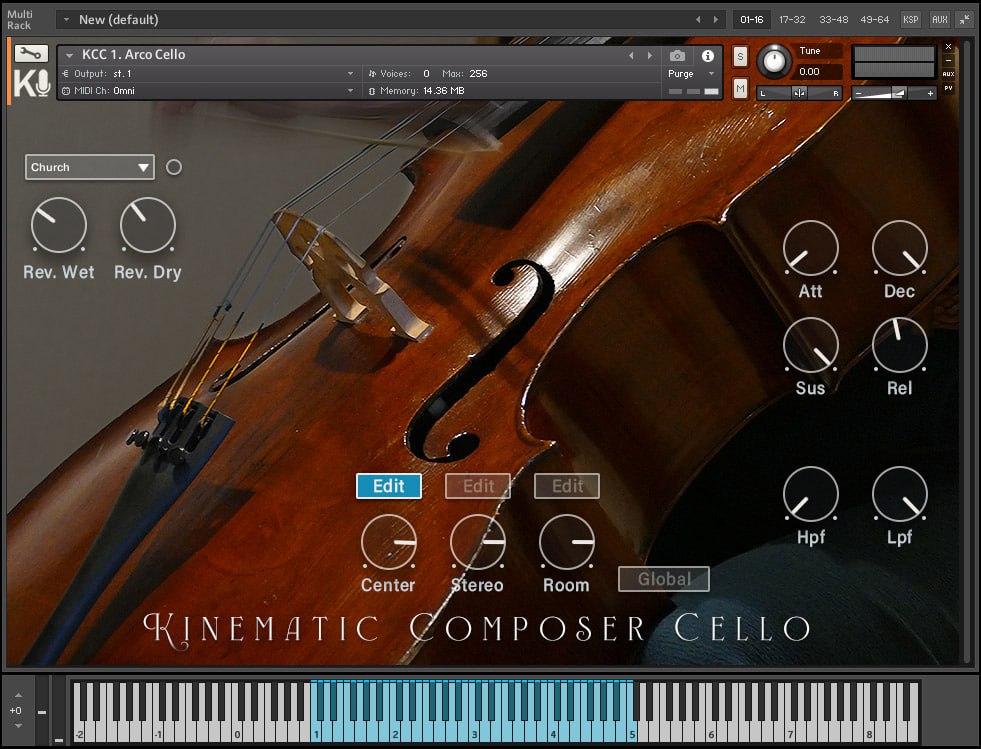Click the camera snapshot icon

(677, 56)
